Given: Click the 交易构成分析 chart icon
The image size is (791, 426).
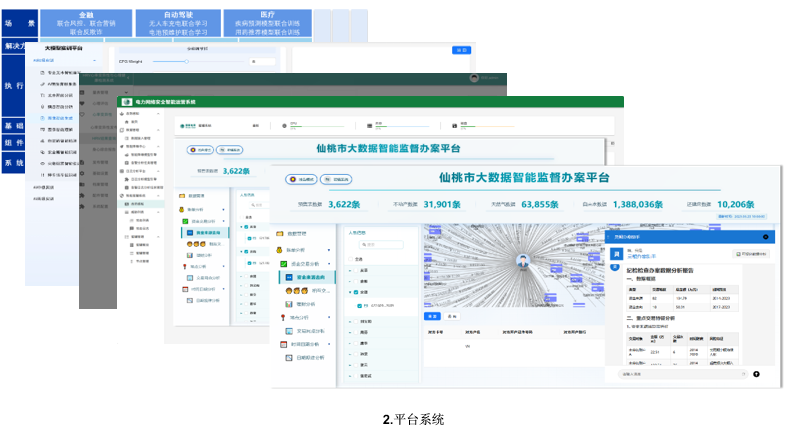Looking at the screenshot, I should click(287, 331).
